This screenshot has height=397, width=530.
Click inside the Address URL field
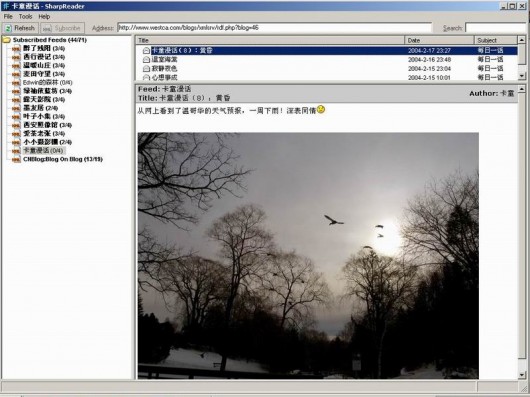(274, 28)
